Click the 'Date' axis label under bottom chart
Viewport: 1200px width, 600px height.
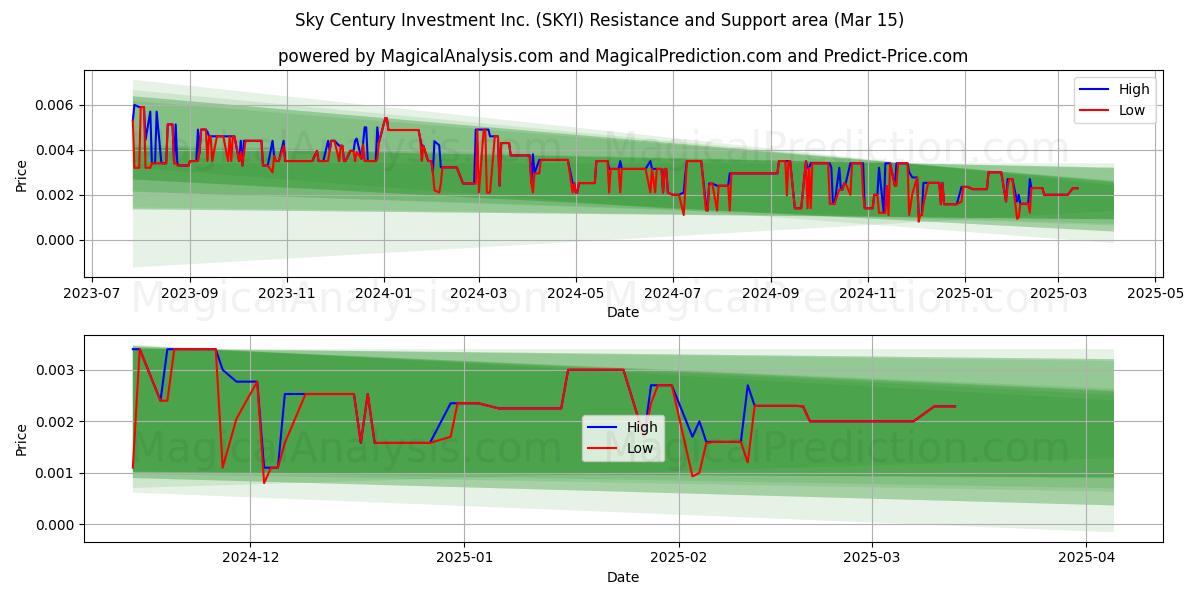623,577
